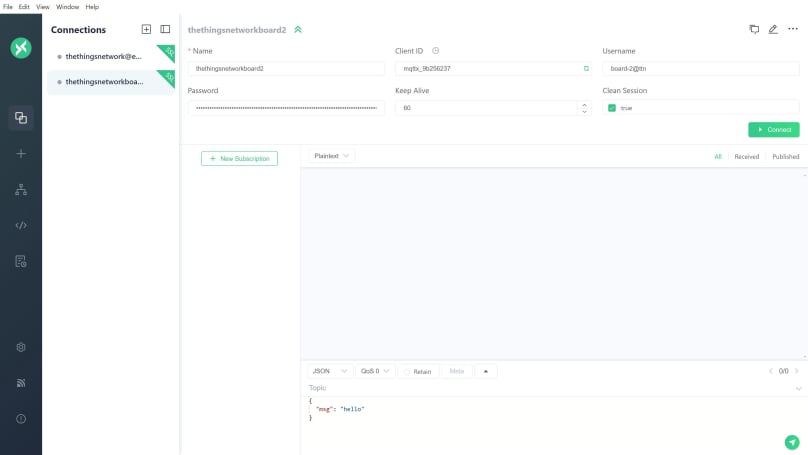Open the Plaintext format dropdown
The height and width of the screenshot is (455, 808).
click(x=331, y=156)
